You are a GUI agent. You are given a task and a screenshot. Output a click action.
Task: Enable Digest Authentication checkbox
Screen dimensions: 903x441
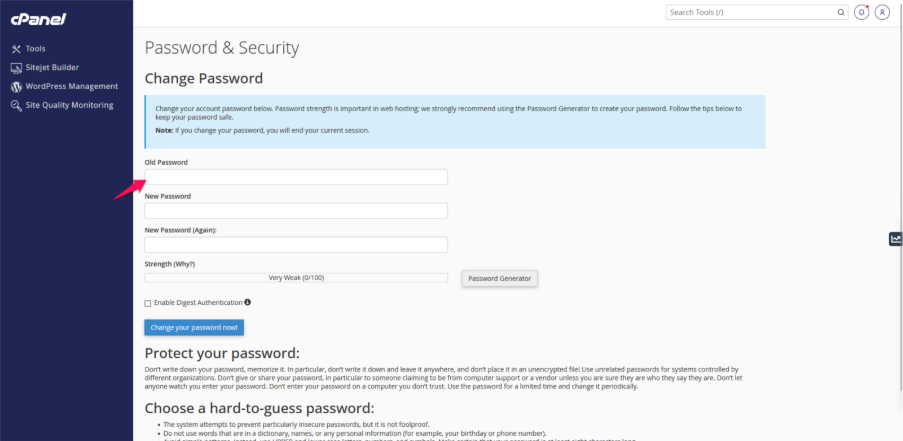148,303
